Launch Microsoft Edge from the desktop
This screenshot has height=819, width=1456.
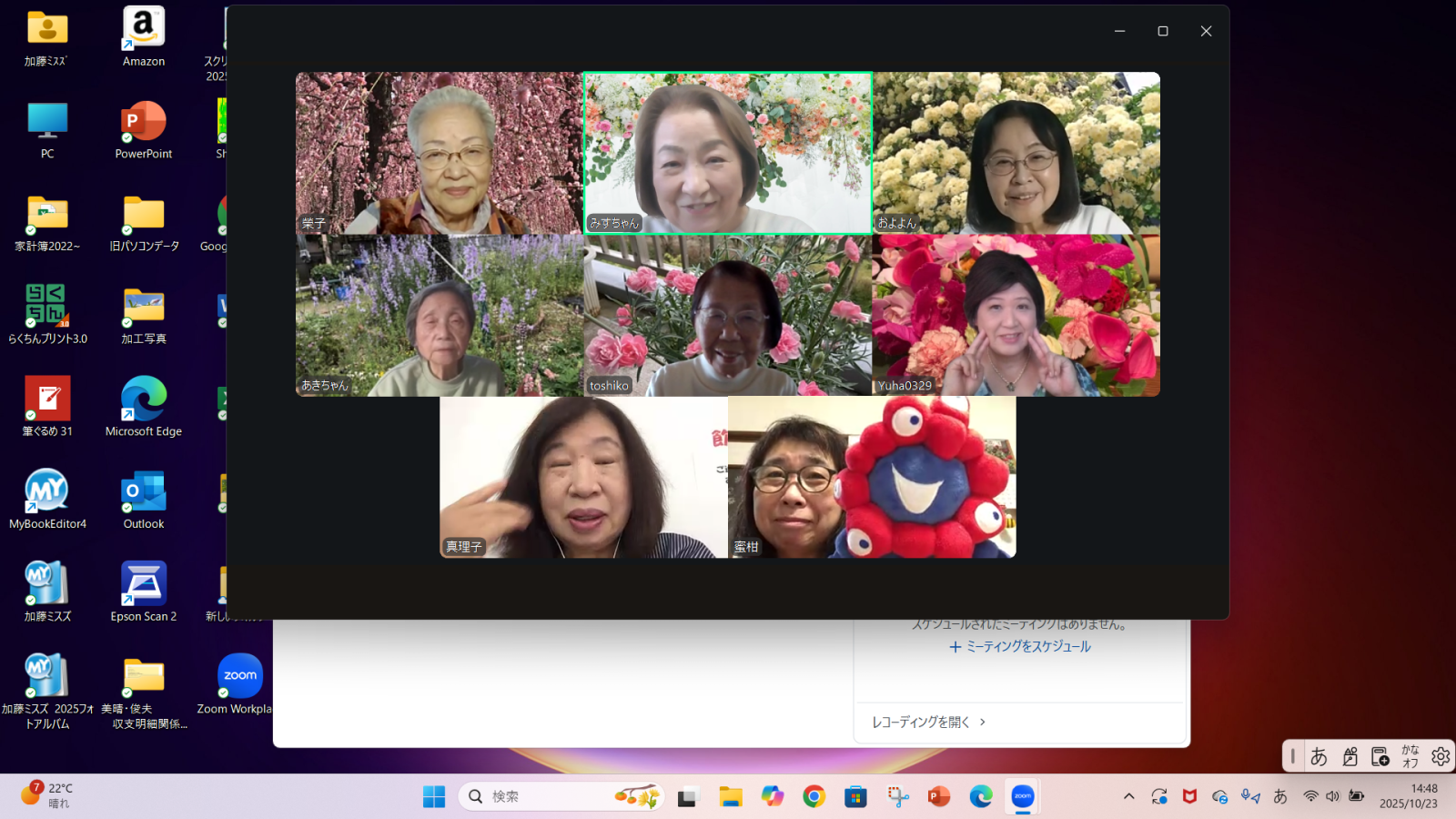tap(144, 406)
